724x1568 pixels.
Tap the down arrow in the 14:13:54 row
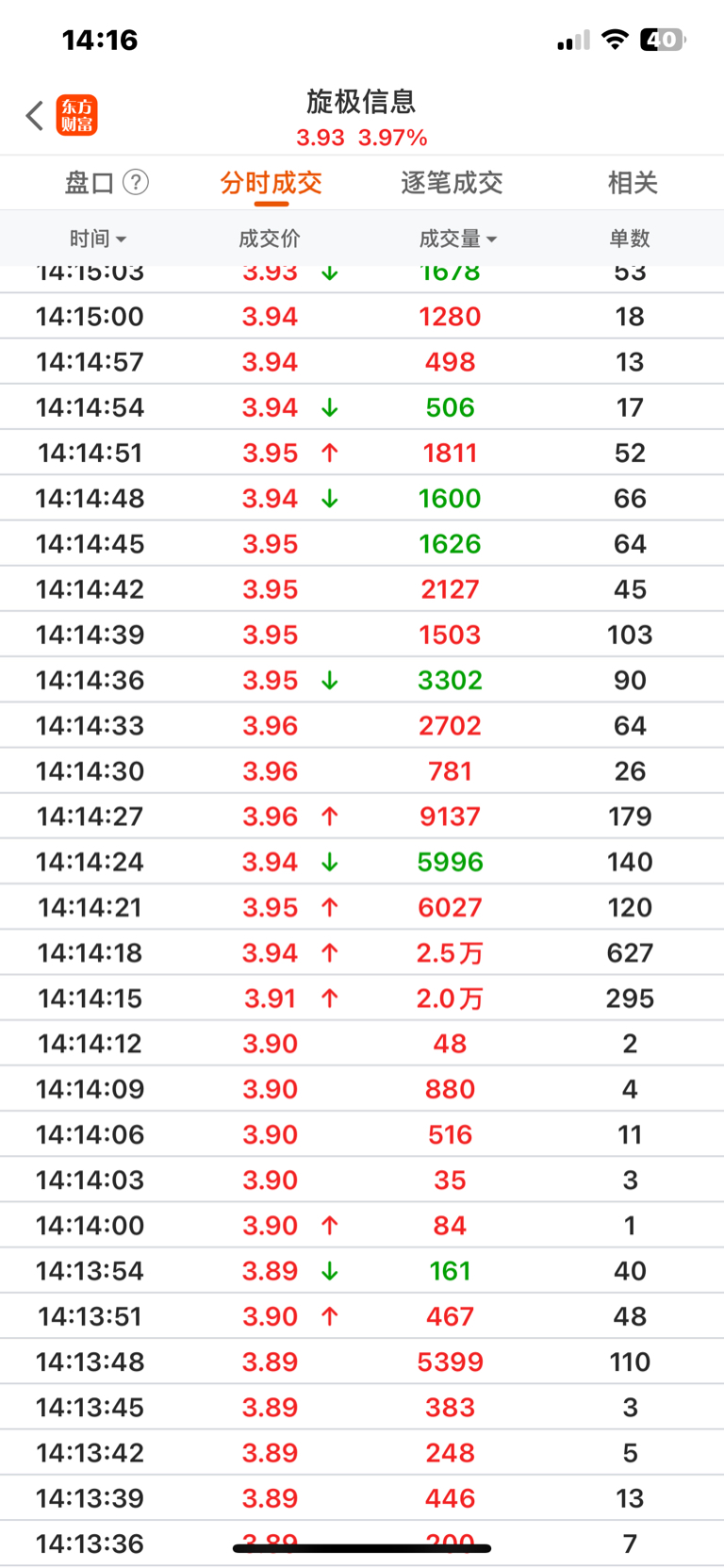tap(329, 1271)
